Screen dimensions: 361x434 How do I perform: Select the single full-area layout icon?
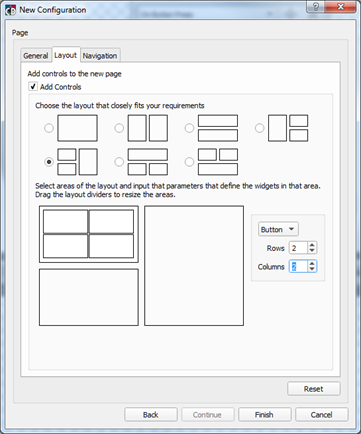click(x=77, y=128)
